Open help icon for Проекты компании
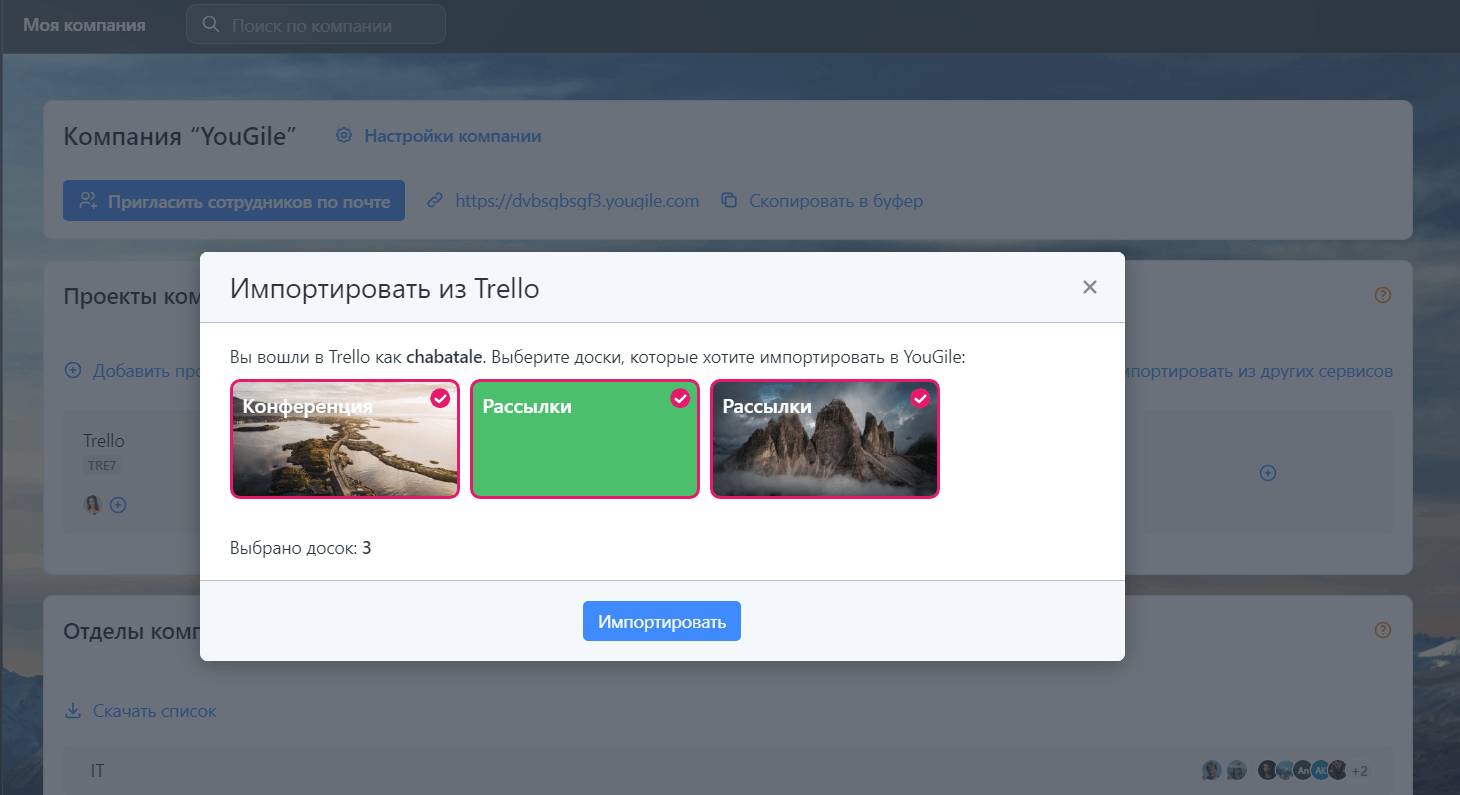1460x795 pixels. tap(1383, 295)
